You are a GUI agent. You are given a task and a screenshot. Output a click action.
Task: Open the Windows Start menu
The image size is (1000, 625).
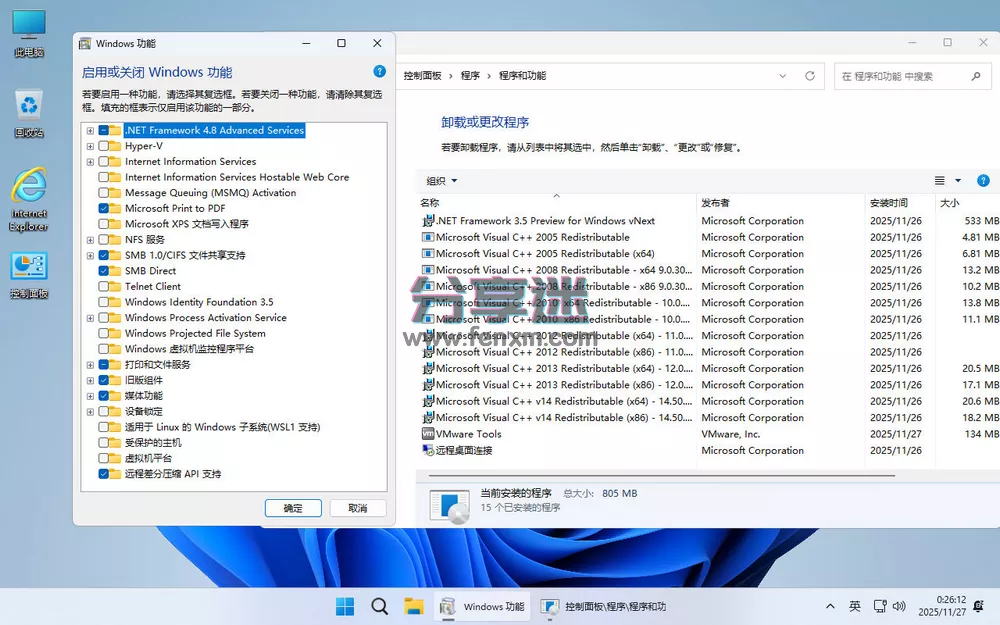[344, 606]
